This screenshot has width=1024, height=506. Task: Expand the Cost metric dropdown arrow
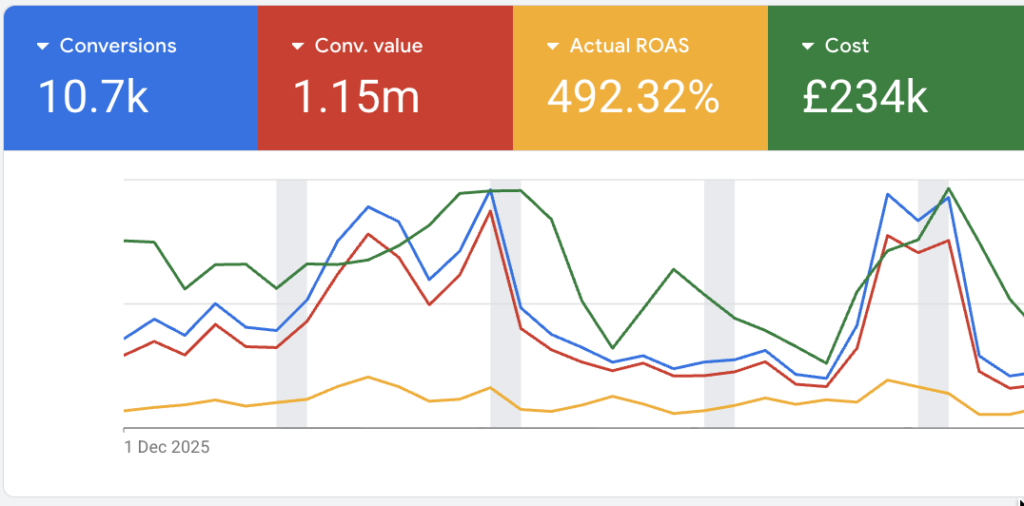point(808,46)
